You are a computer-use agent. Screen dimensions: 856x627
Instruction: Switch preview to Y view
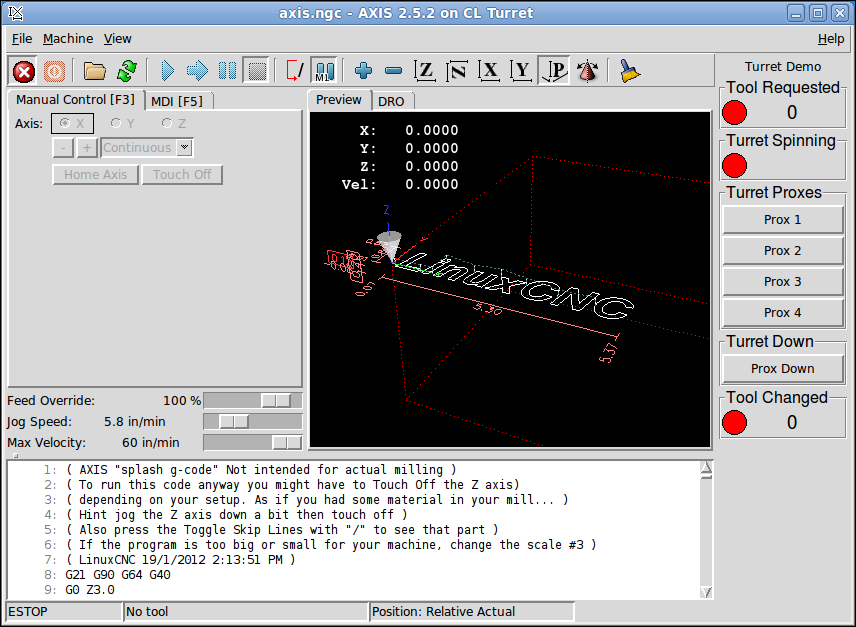tap(521, 71)
